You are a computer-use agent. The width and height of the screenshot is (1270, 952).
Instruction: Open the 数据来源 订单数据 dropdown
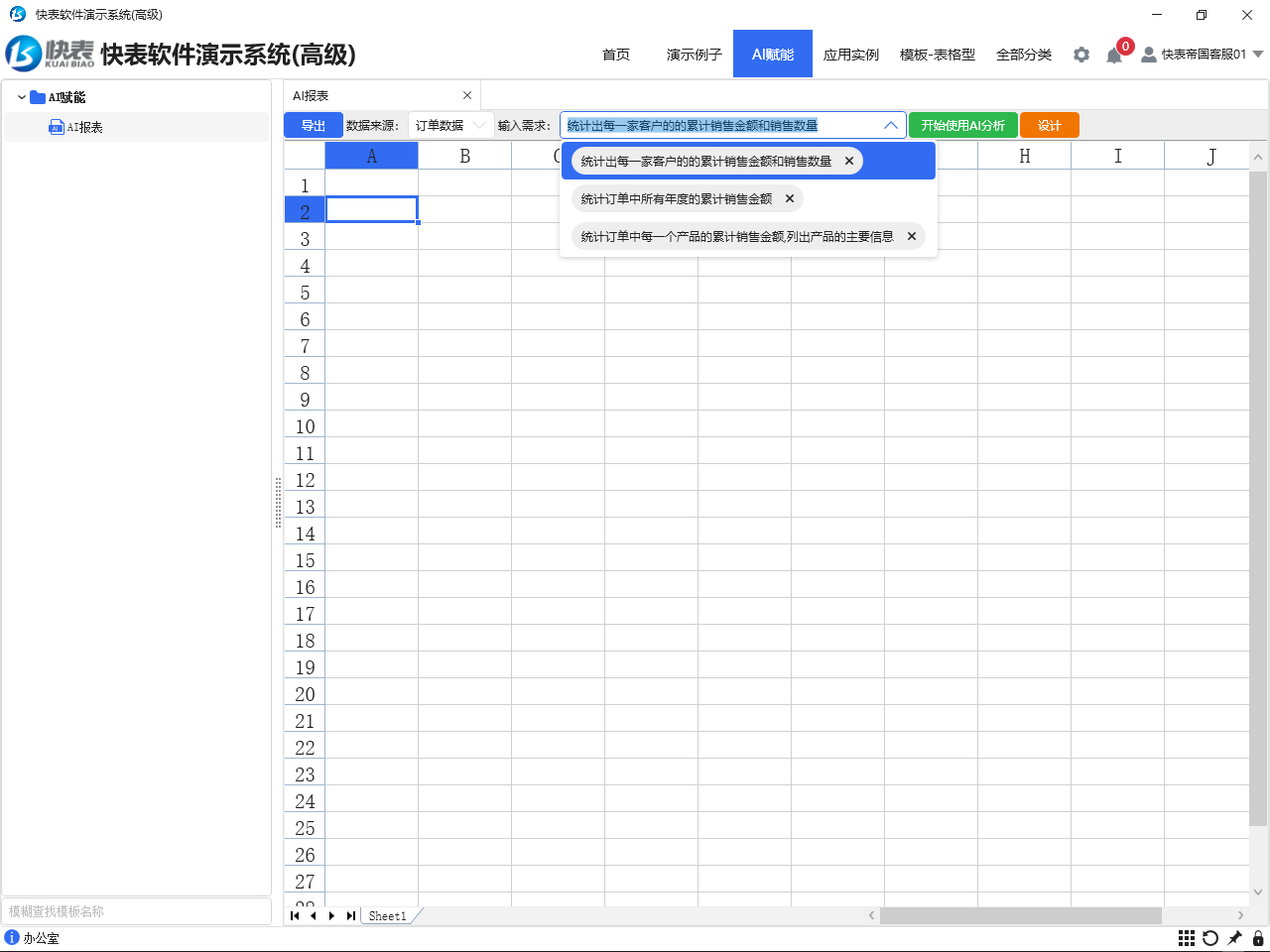pos(450,125)
